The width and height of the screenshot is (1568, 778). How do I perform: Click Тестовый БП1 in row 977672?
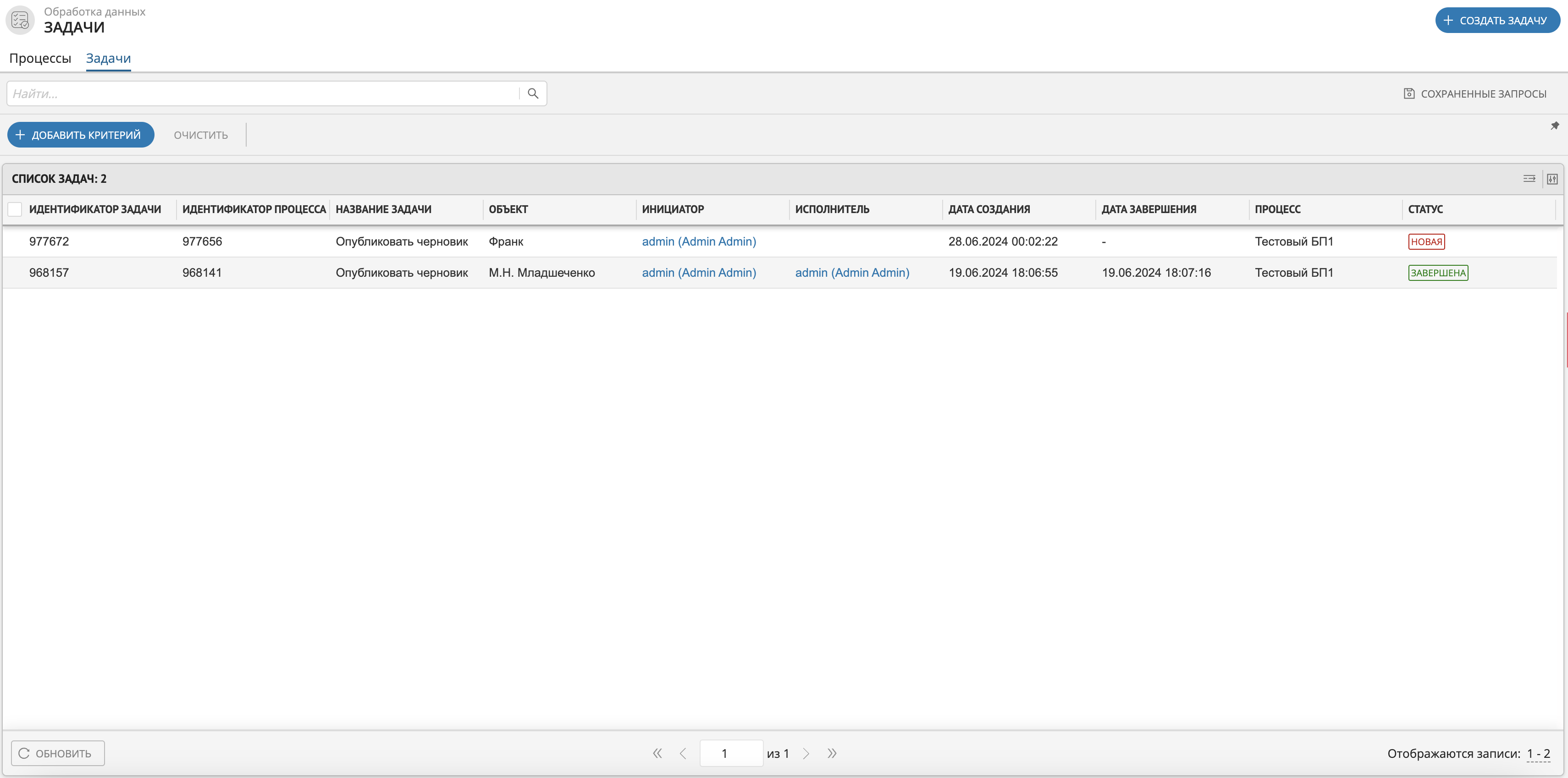(x=1294, y=241)
